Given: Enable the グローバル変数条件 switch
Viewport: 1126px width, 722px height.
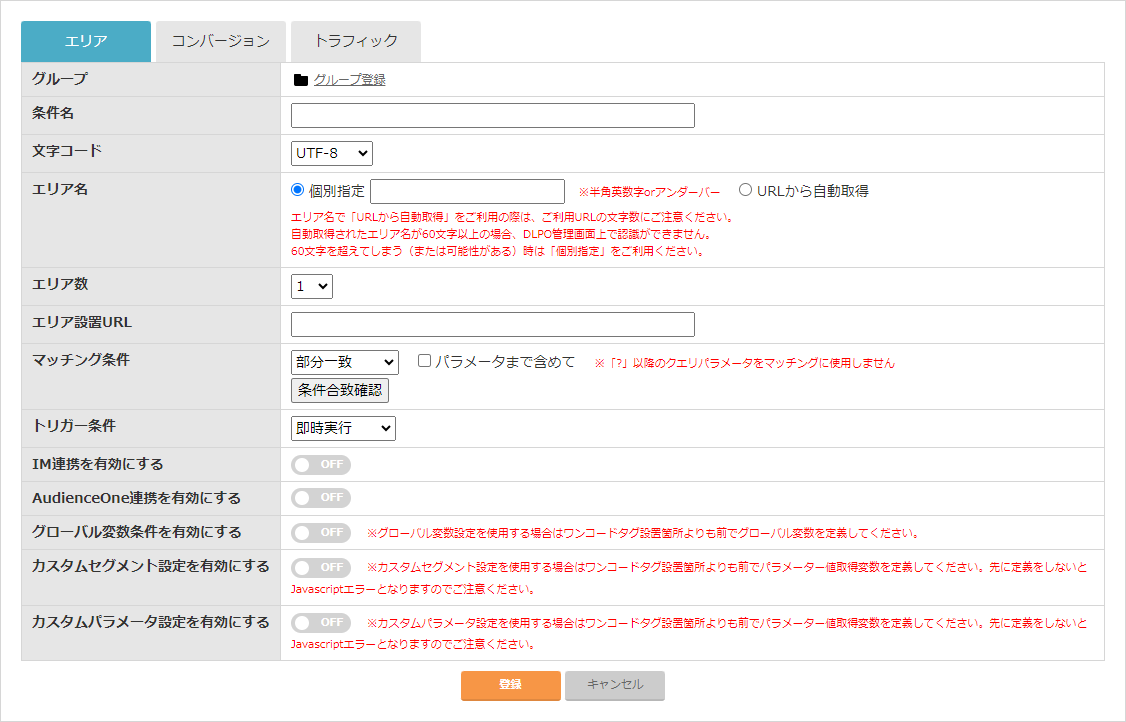Looking at the screenshot, I should 321,532.
